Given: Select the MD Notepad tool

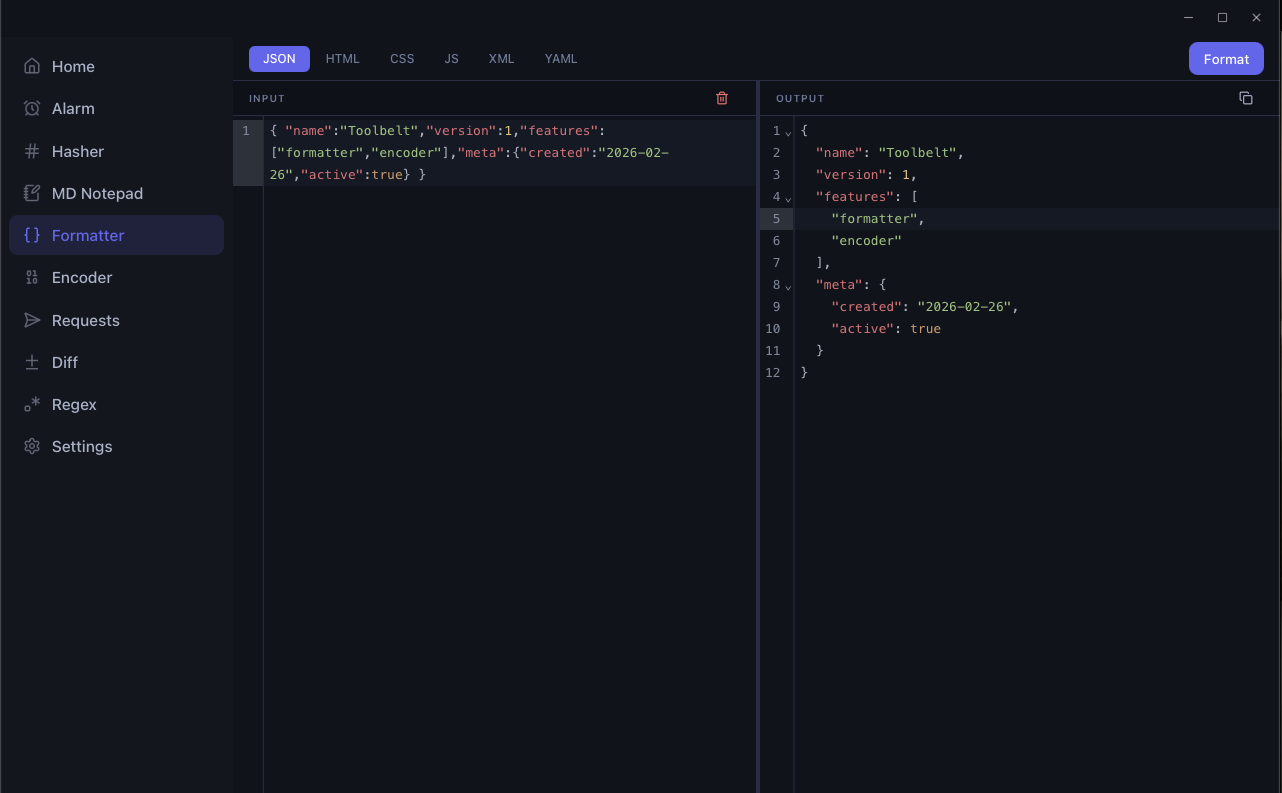Looking at the screenshot, I should click(98, 193).
